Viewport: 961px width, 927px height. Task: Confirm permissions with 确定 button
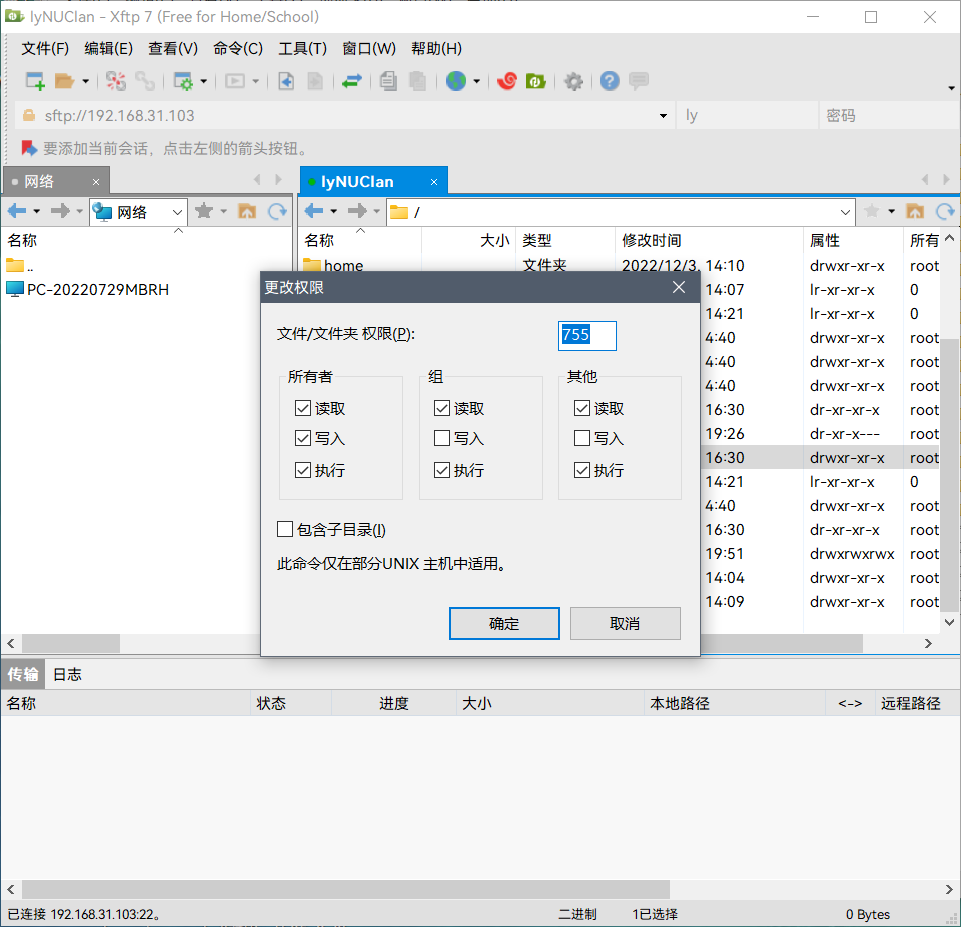(504, 624)
